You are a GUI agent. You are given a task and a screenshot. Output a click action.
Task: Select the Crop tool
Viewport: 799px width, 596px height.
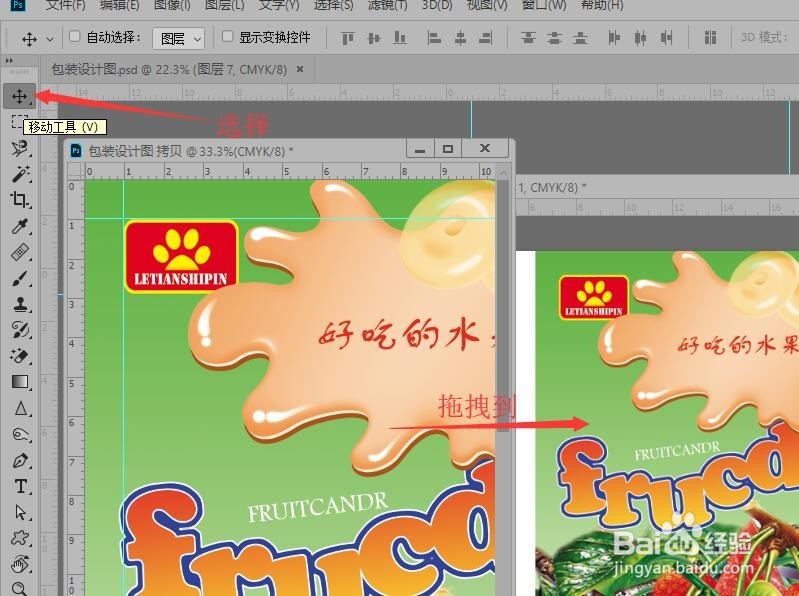(x=20, y=200)
